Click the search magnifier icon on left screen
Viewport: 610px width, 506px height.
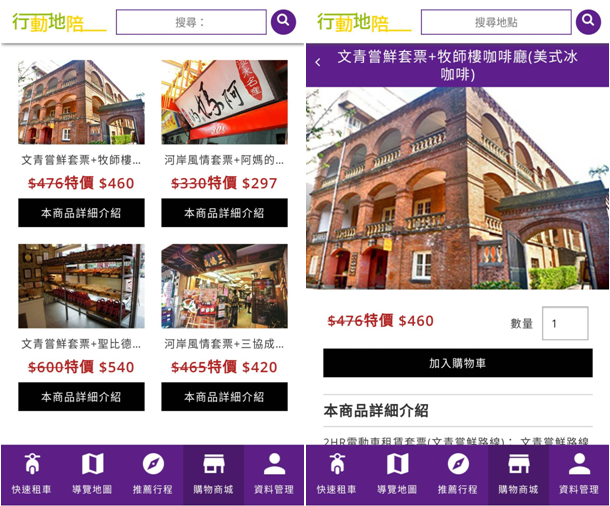tap(283, 22)
